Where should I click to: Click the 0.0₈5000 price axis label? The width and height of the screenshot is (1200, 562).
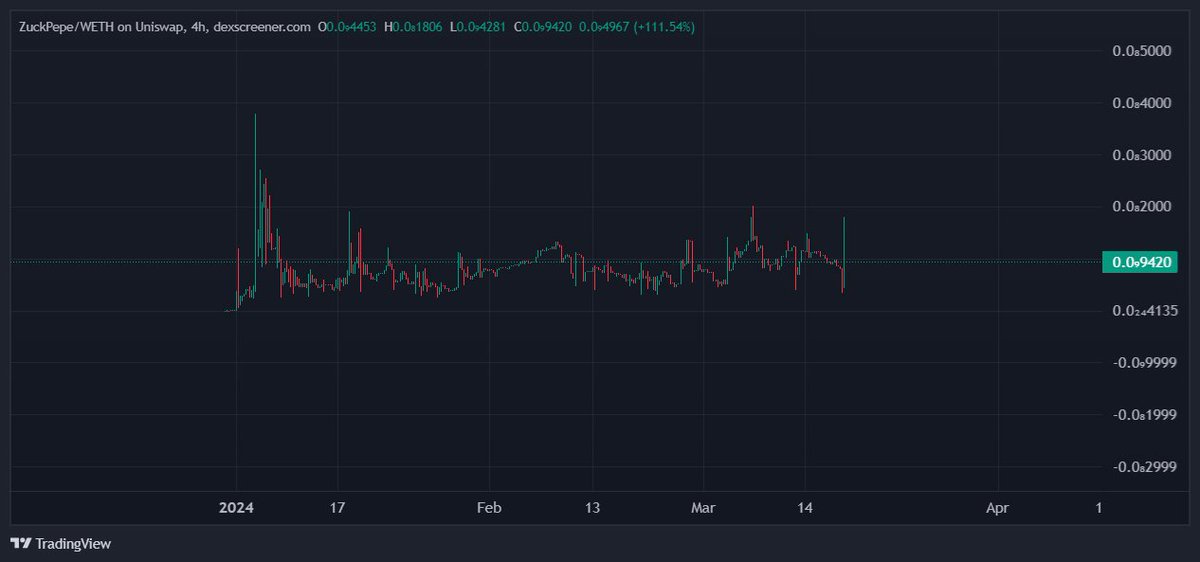tap(1141, 51)
